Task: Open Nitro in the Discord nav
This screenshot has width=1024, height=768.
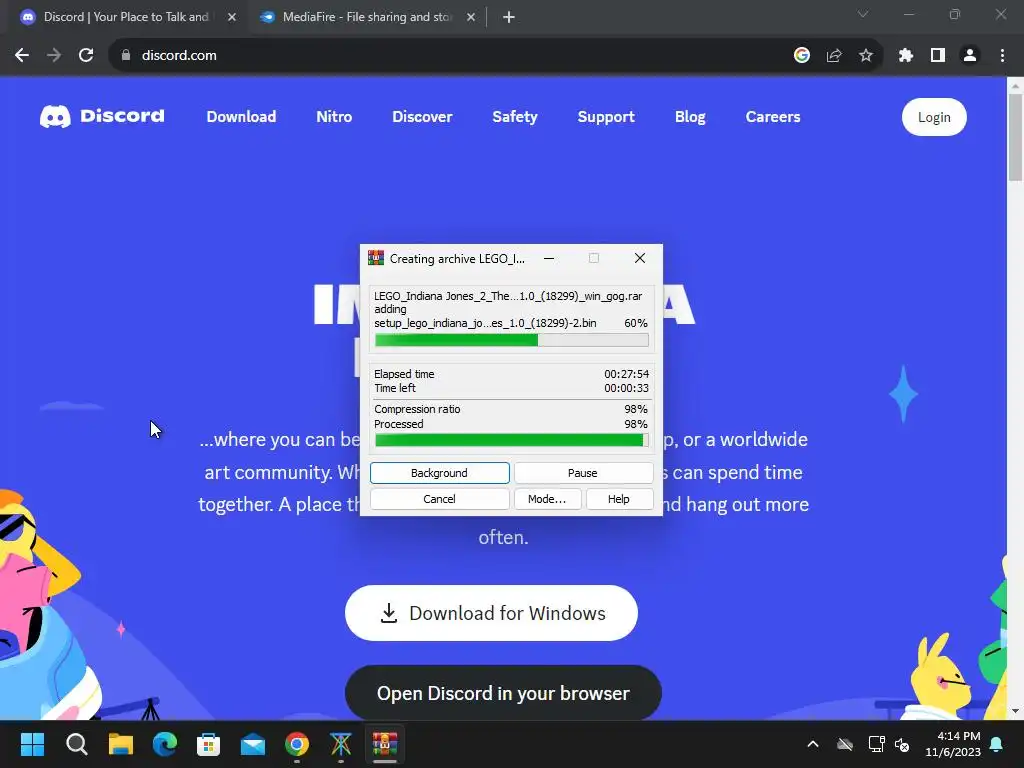Action: click(x=334, y=117)
